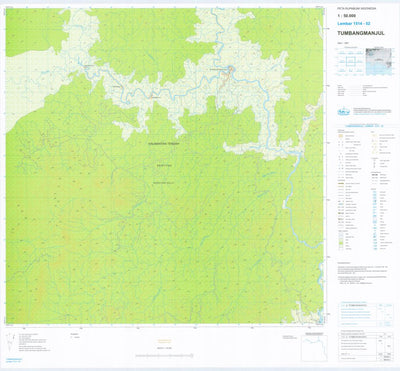
Task: Click the KALIMANTAN TENGAH label on the map
Action: click(x=164, y=144)
